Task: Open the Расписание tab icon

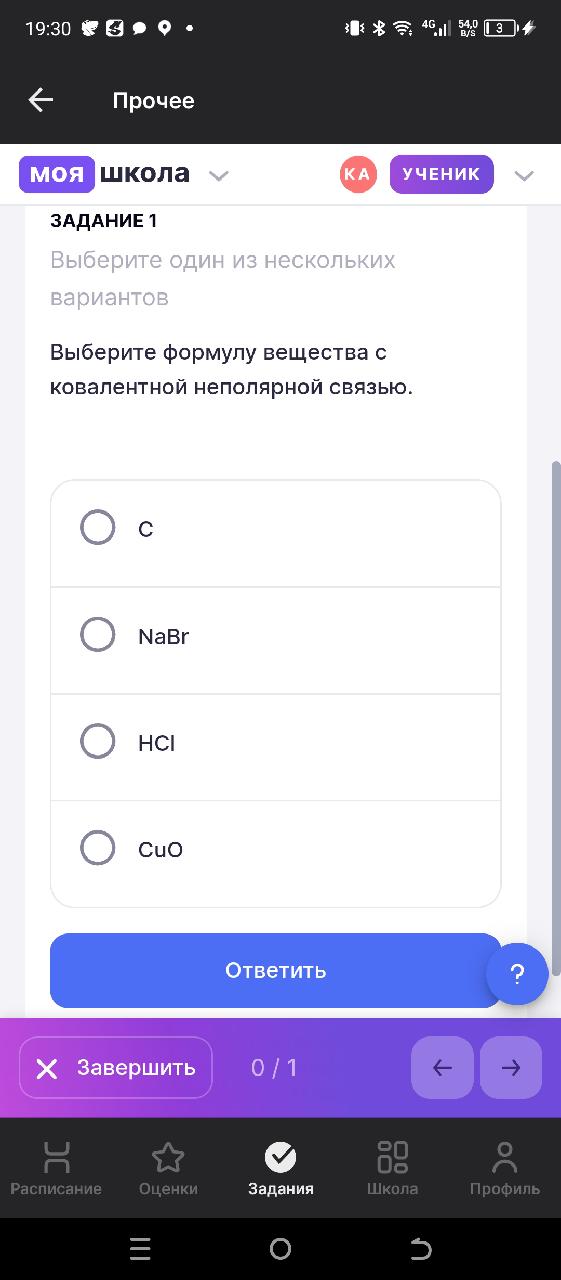Action: point(57,1157)
